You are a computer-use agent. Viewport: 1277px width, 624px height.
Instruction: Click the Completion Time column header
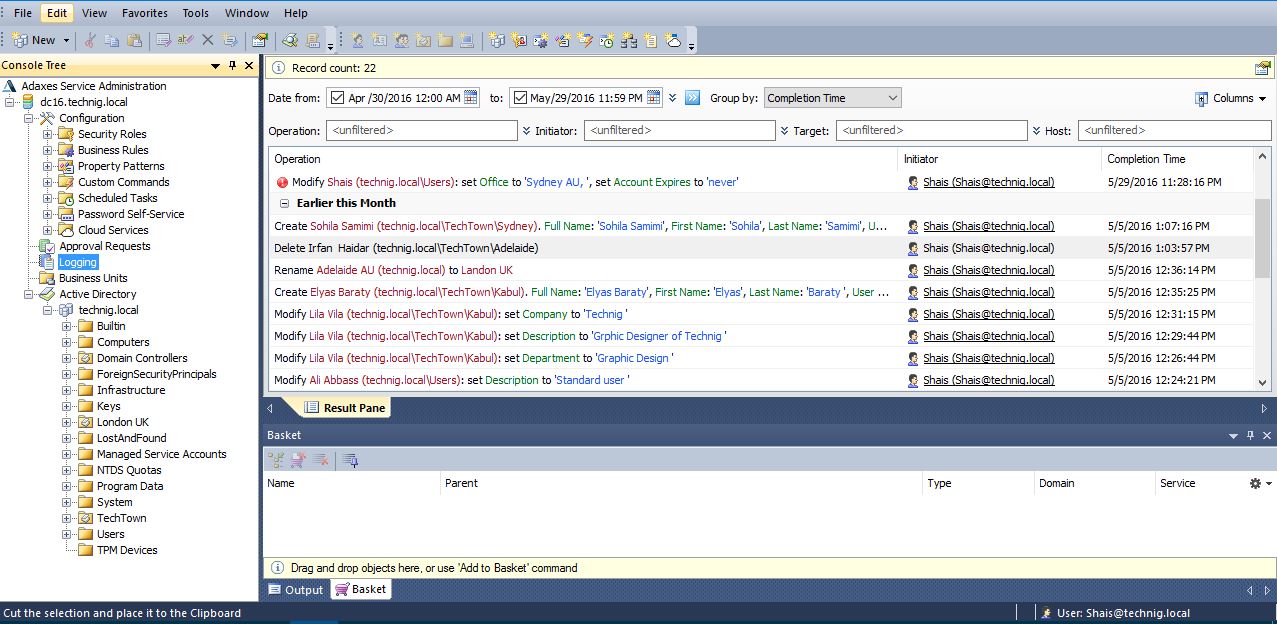pyautogui.click(x=1176, y=159)
